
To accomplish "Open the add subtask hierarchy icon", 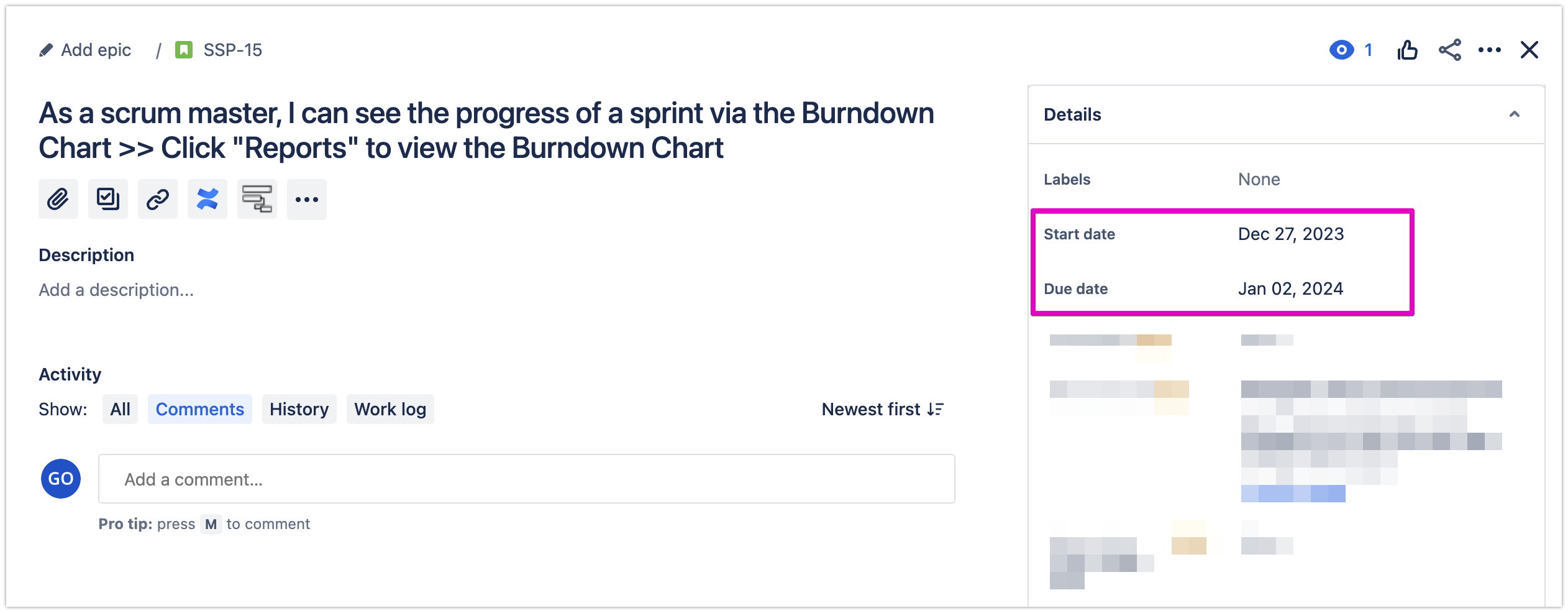I will tap(257, 199).
